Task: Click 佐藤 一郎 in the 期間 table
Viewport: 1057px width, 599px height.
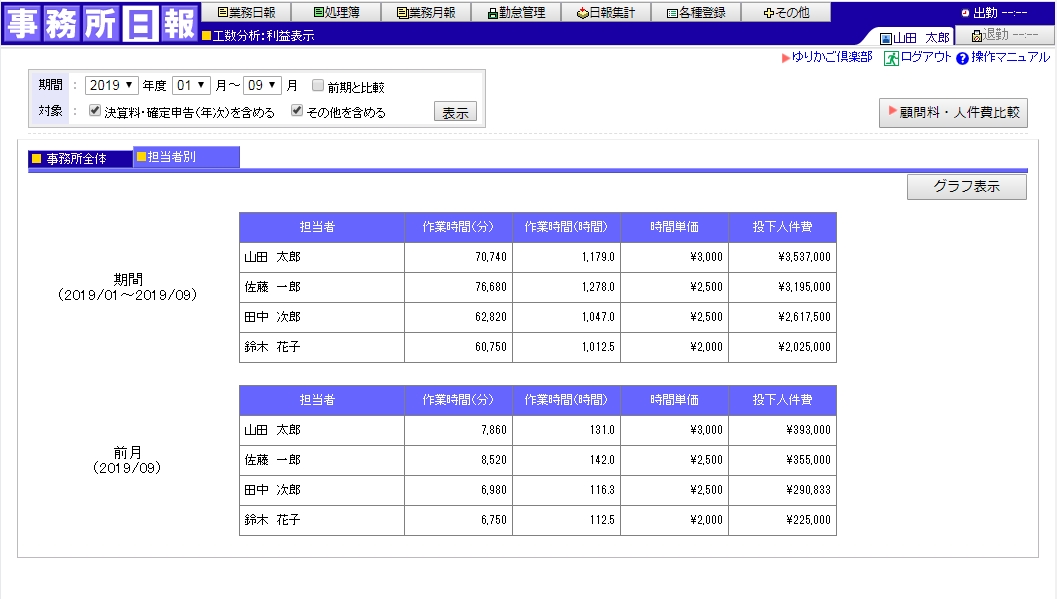Action: pyautogui.click(x=272, y=287)
